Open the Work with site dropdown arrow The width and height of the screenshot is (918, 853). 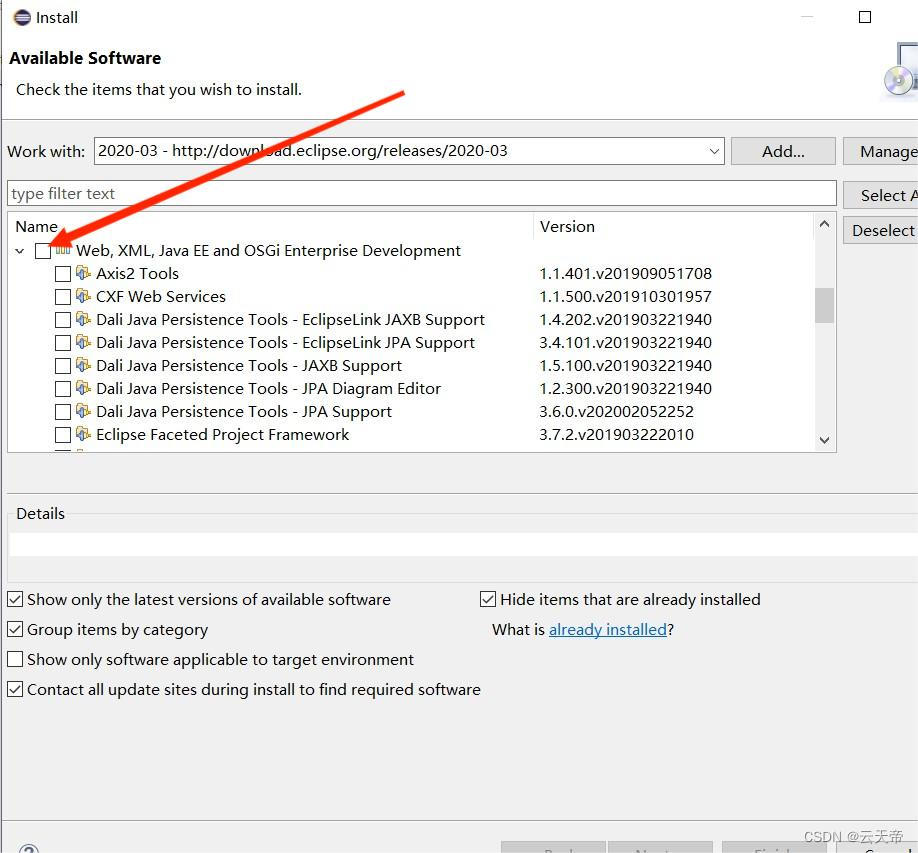(714, 151)
